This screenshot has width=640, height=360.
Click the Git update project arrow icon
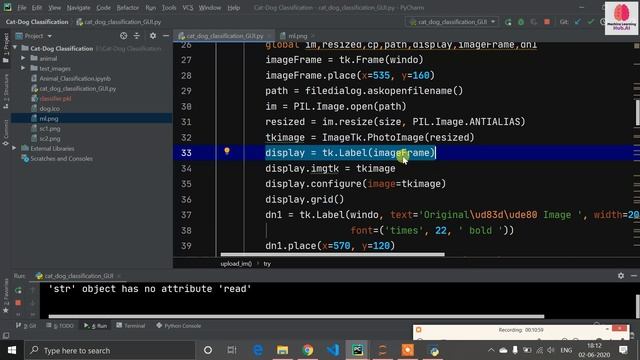tap(578, 22)
